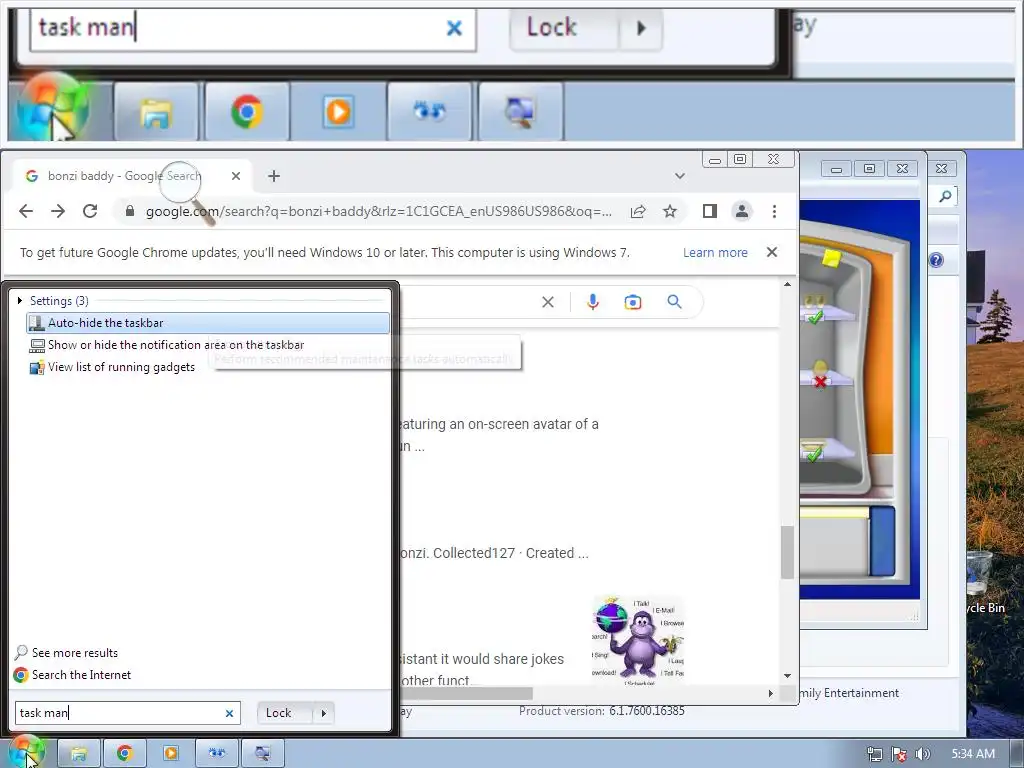This screenshot has height=768, width=1024.
Task: Open Windows Media Player from the taskbar
Action: click(x=170, y=754)
